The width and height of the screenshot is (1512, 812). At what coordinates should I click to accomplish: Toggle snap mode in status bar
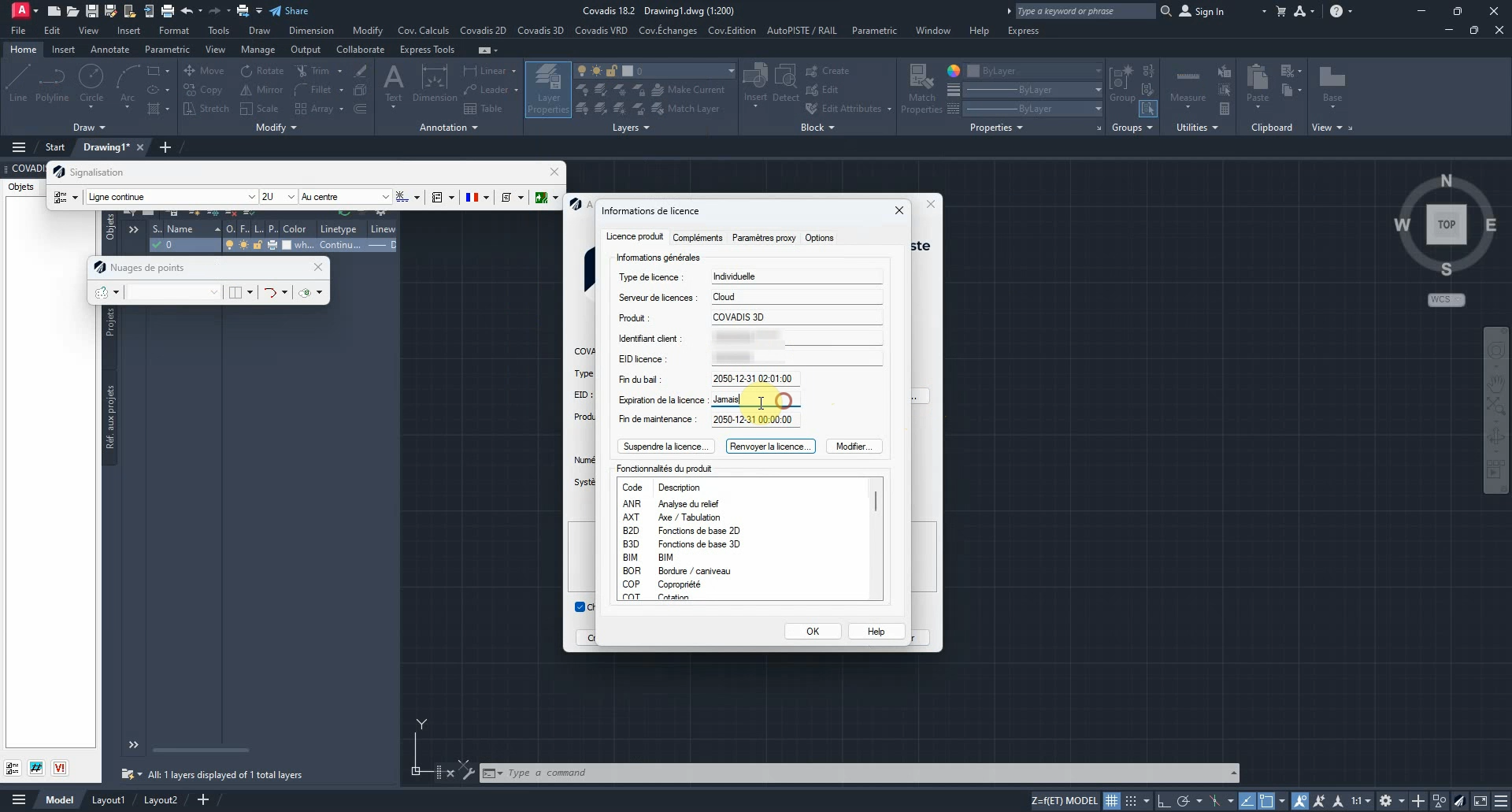(x=1131, y=801)
